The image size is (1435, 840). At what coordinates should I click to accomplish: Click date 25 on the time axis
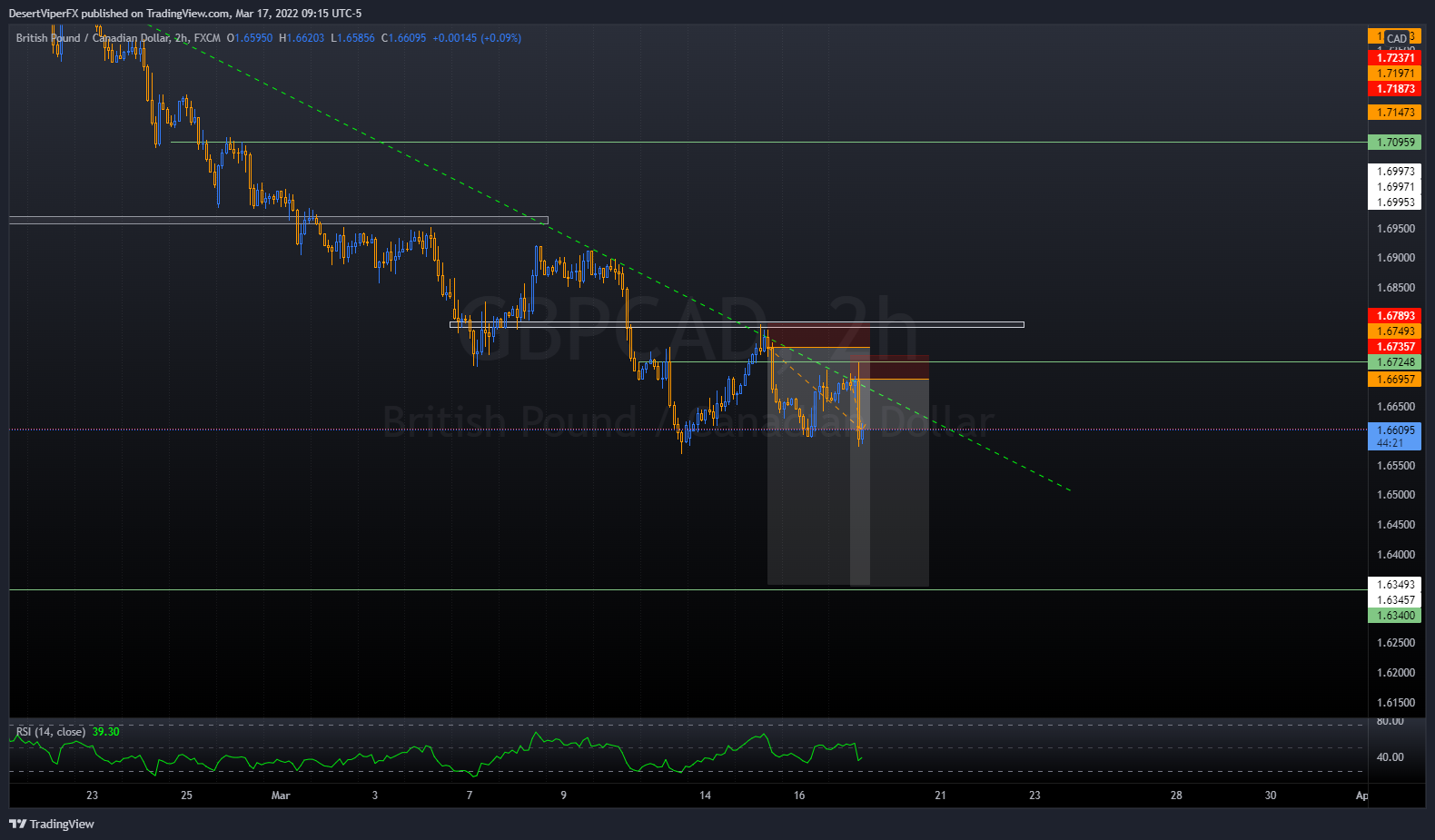[186, 796]
